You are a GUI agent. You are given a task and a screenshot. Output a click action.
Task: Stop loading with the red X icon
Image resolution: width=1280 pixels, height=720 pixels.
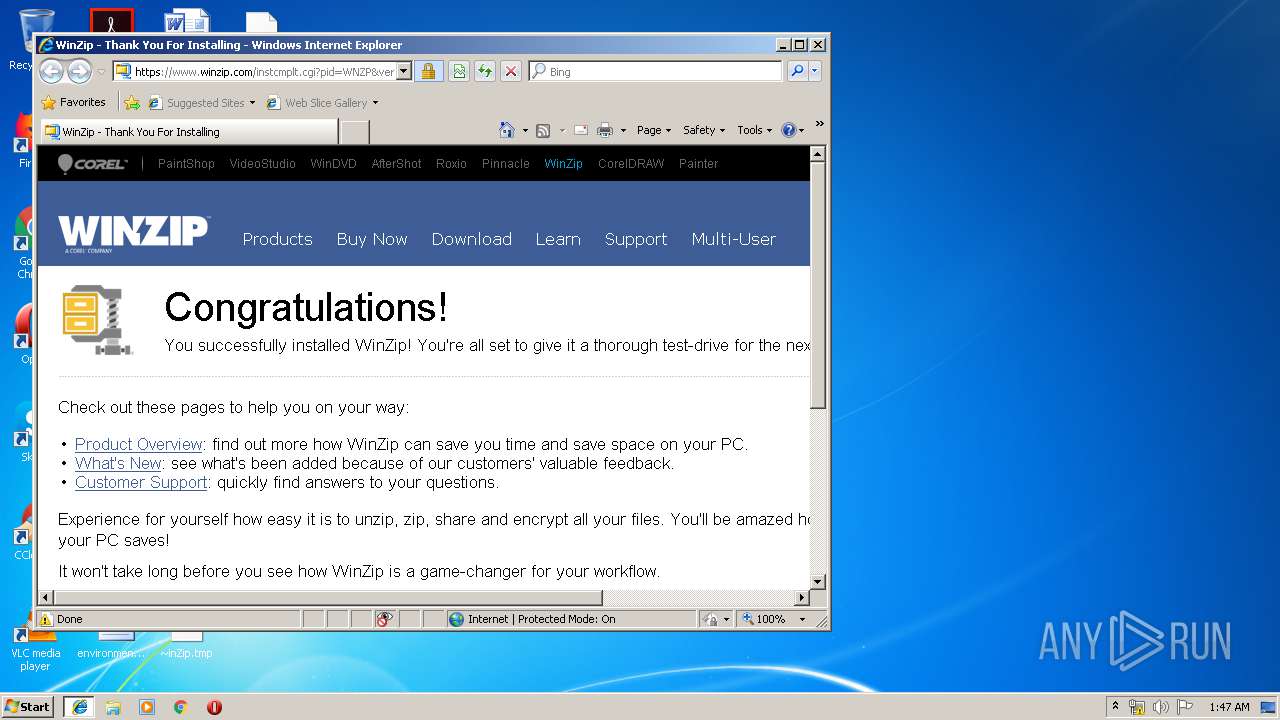[510, 71]
